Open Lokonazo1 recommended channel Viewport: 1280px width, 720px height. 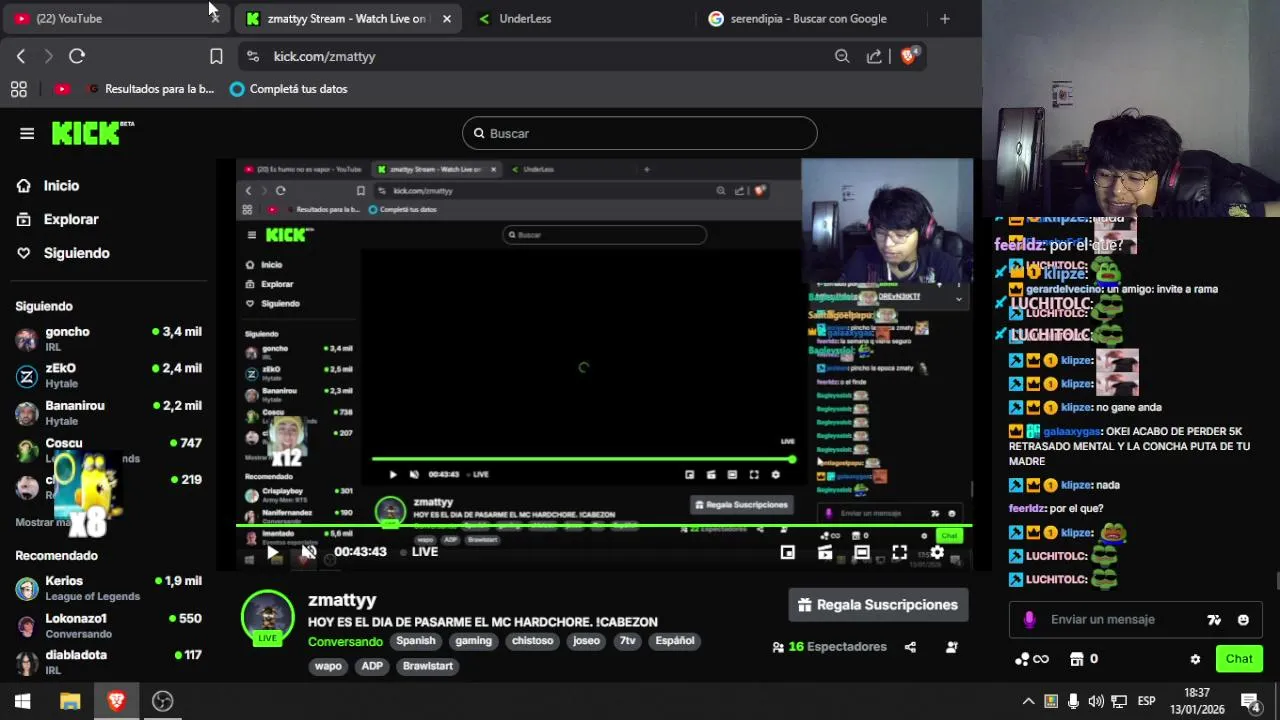(x=108, y=625)
